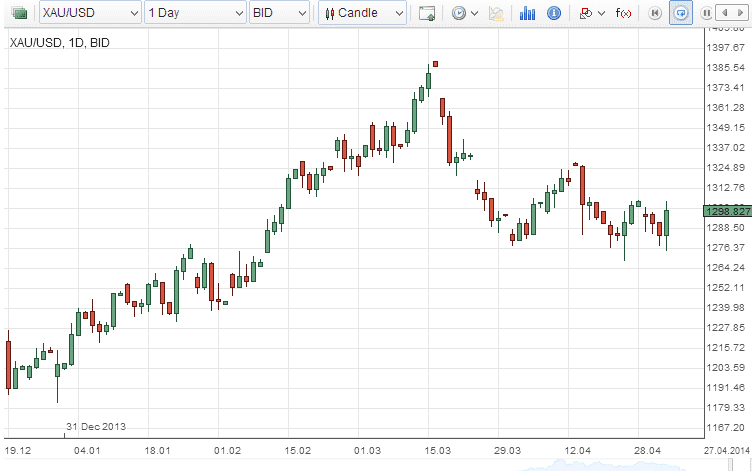Click the 15.02 date axis label
Image resolution: width=752 pixels, height=471 pixels.
pos(297,450)
